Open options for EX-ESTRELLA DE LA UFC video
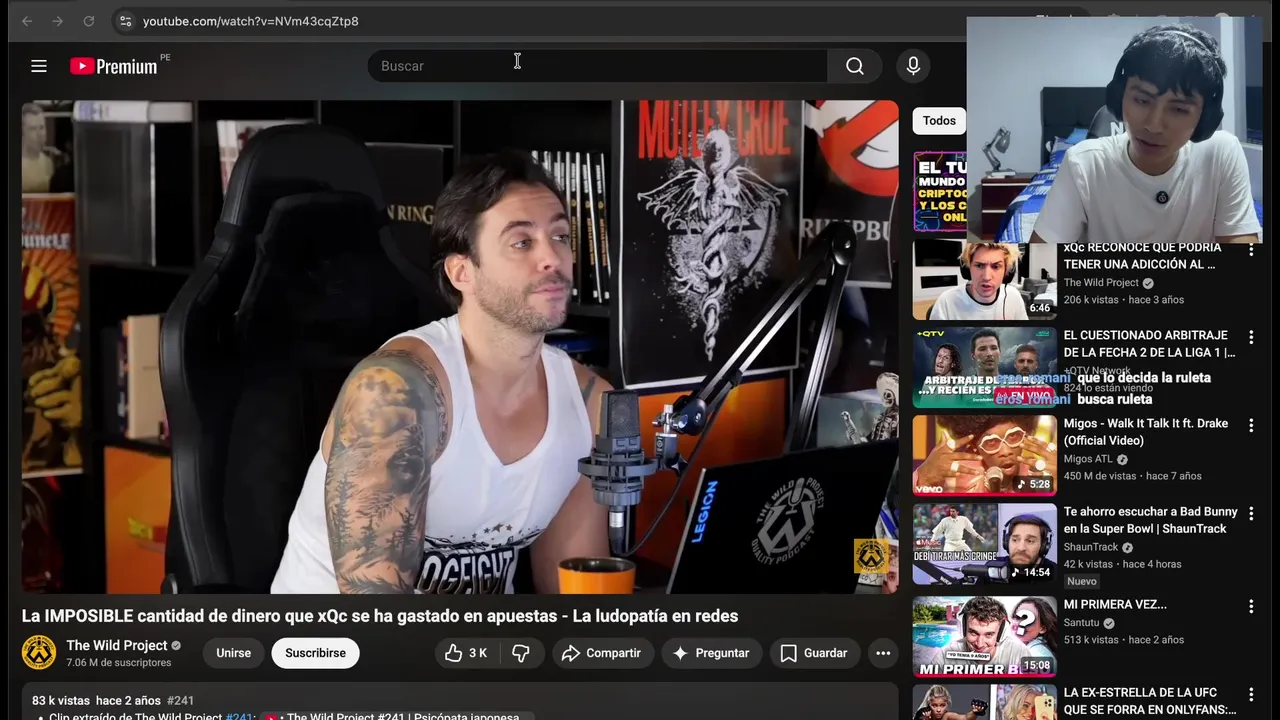The width and height of the screenshot is (1280, 720). click(1250, 694)
